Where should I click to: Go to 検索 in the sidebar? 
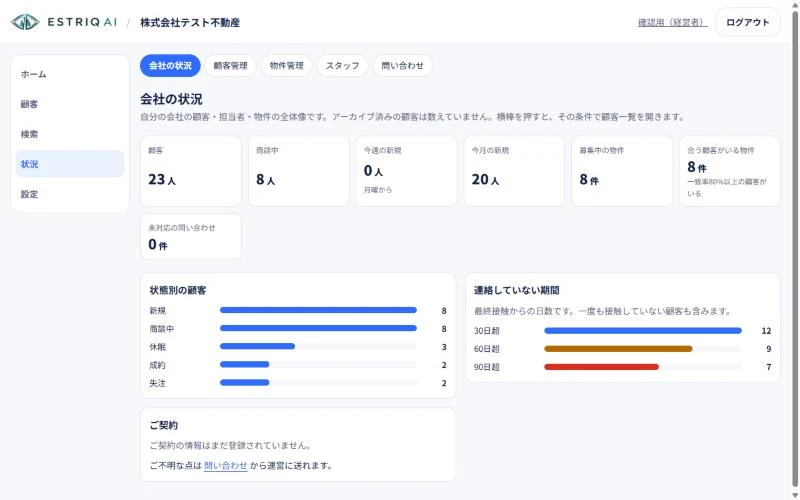coord(70,134)
